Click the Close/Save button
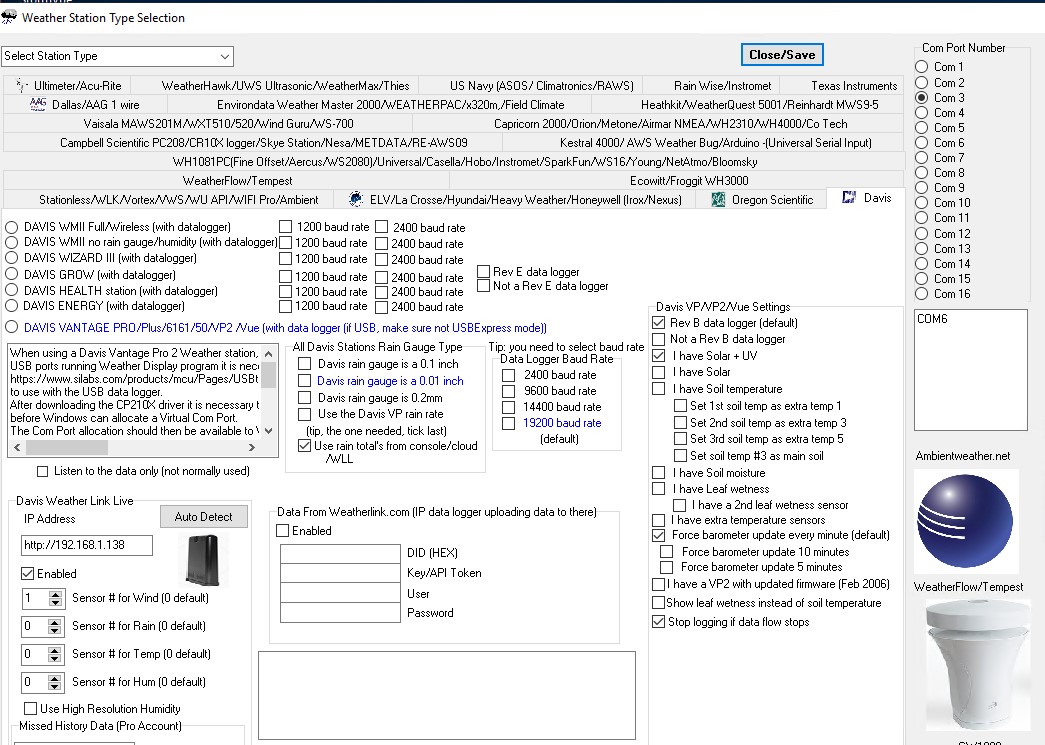 (x=782, y=55)
